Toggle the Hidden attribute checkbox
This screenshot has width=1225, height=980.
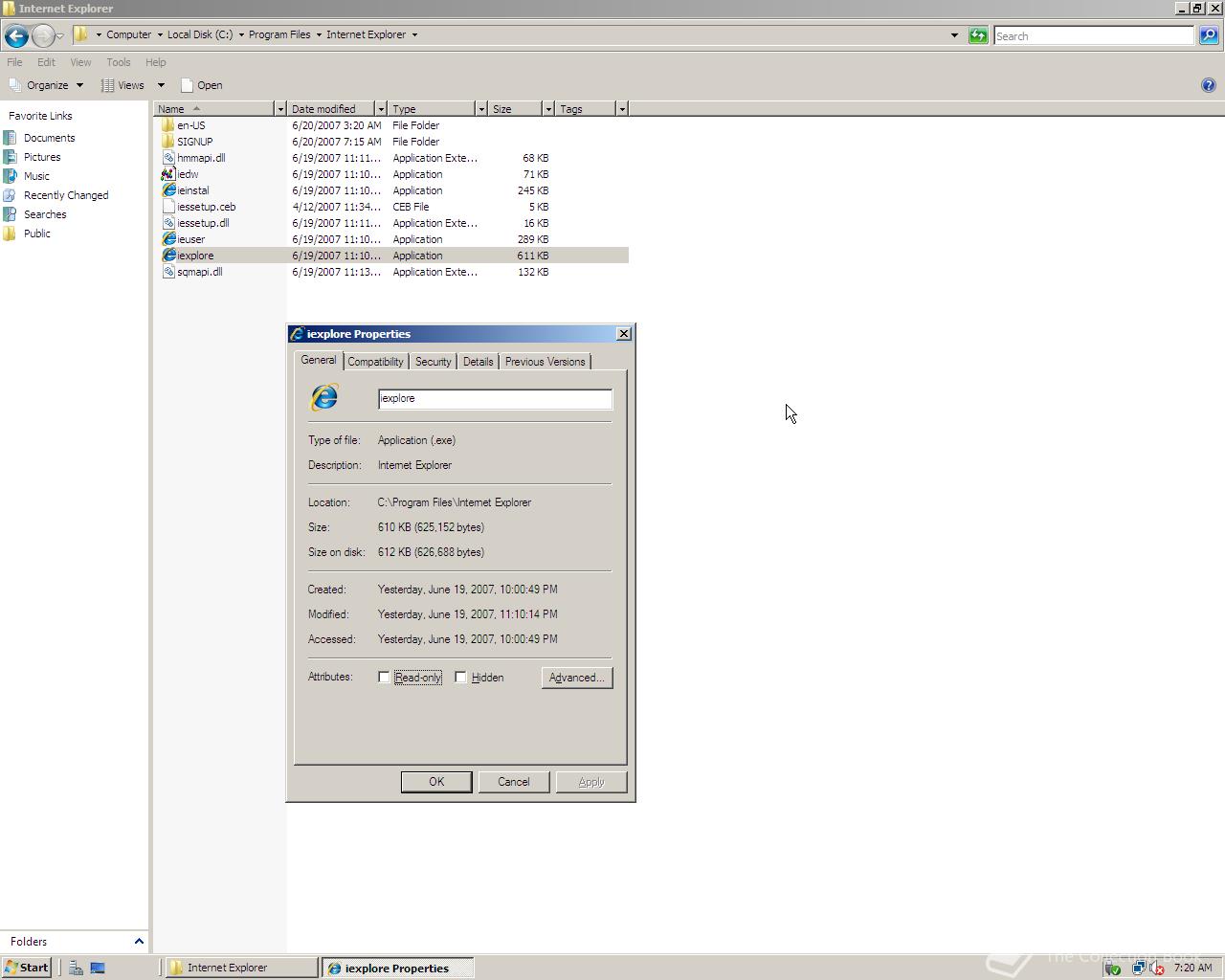coord(460,677)
